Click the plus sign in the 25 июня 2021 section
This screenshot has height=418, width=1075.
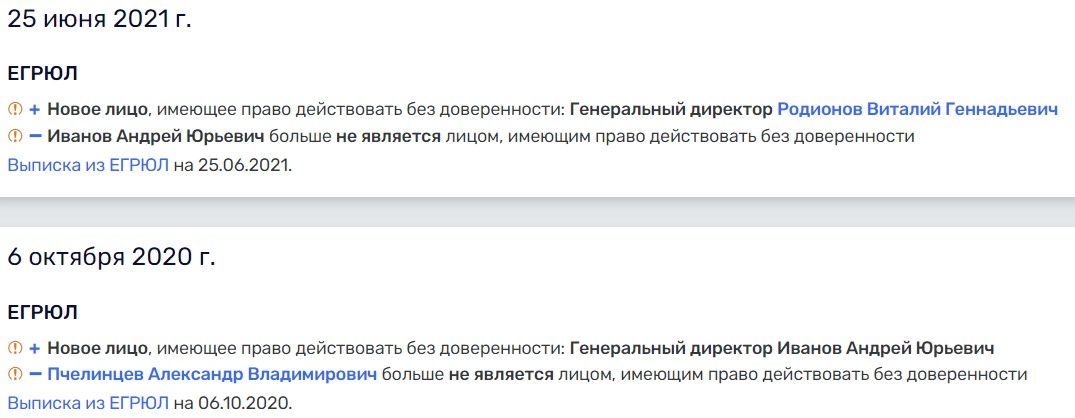click(x=35, y=109)
